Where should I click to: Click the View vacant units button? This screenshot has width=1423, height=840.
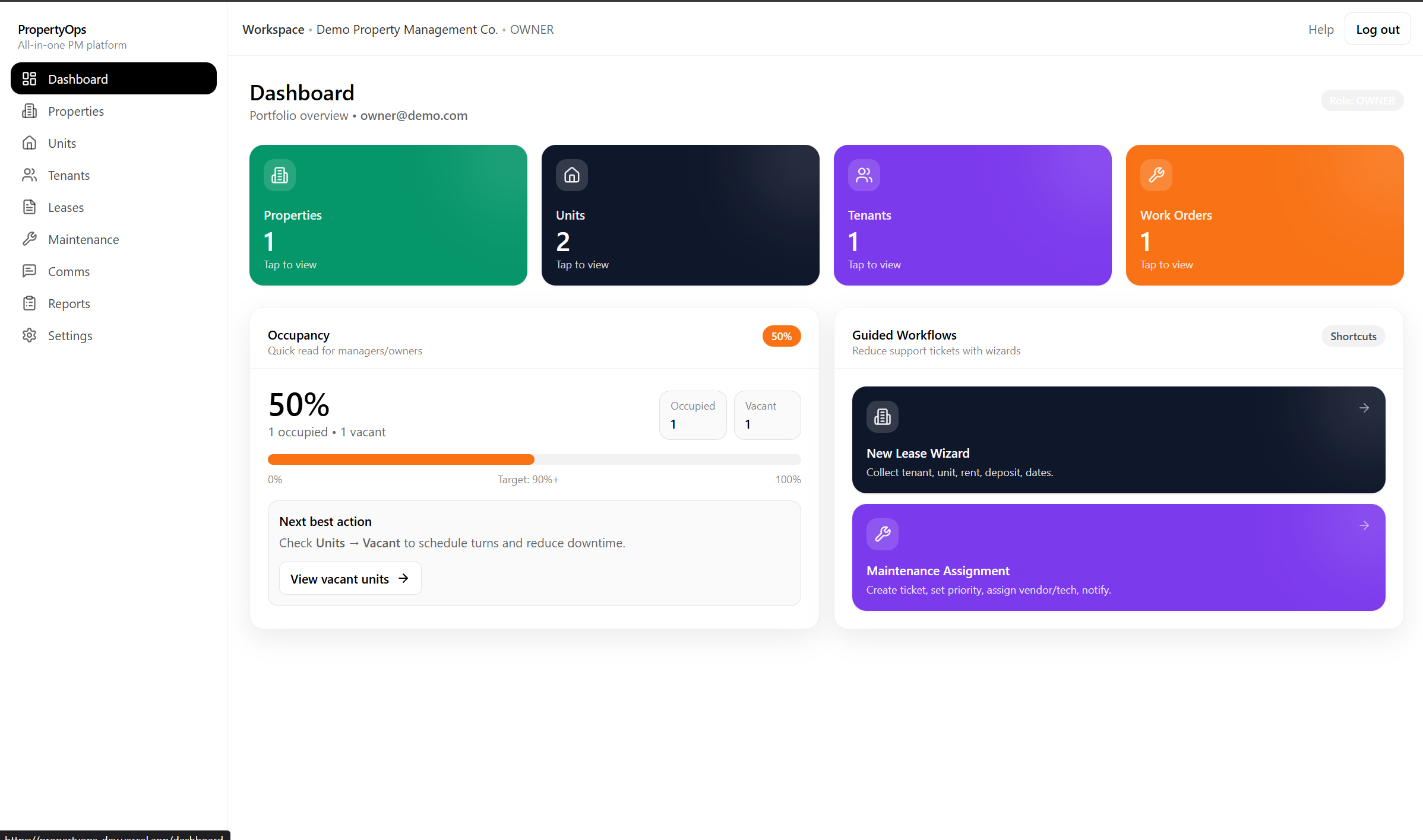pyautogui.click(x=350, y=579)
